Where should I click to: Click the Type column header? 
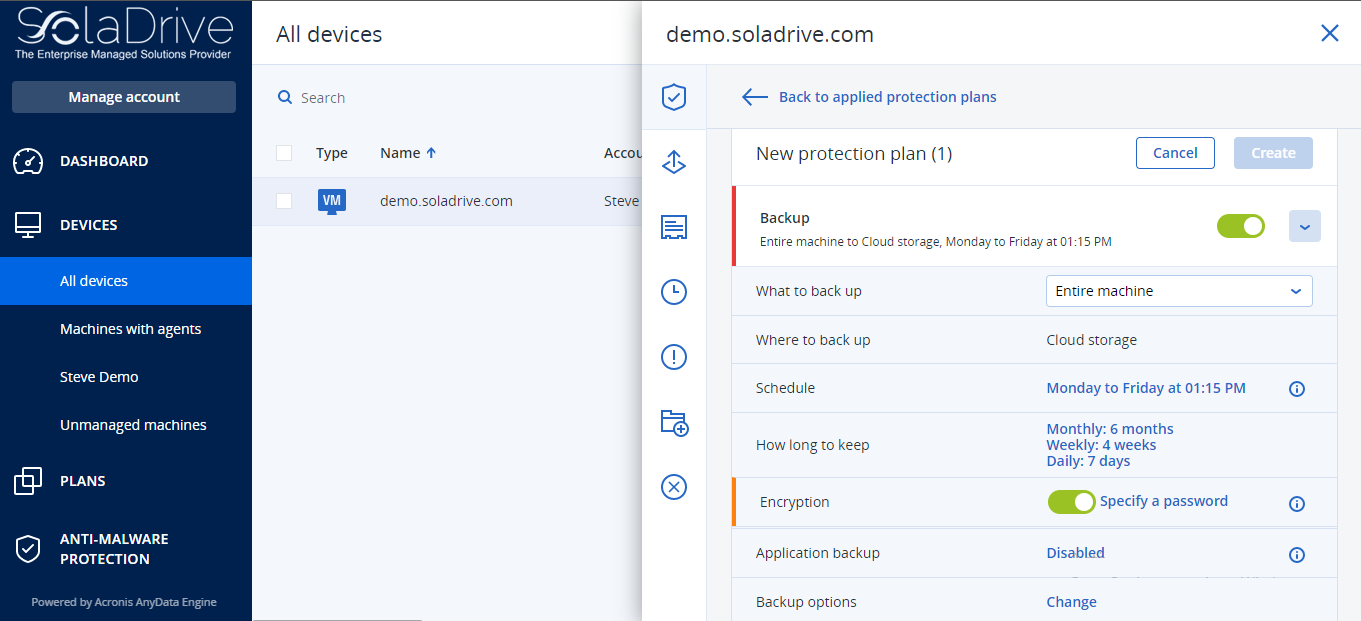(x=332, y=153)
